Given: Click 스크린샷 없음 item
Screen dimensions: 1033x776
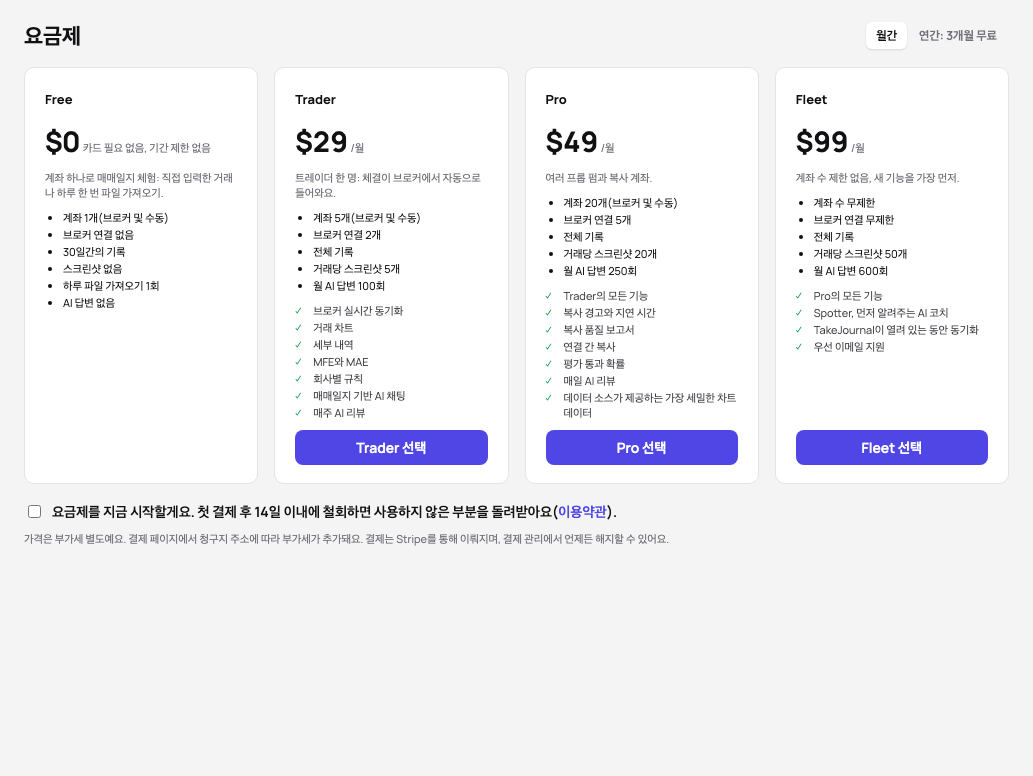Looking at the screenshot, I should click(x=92, y=269).
